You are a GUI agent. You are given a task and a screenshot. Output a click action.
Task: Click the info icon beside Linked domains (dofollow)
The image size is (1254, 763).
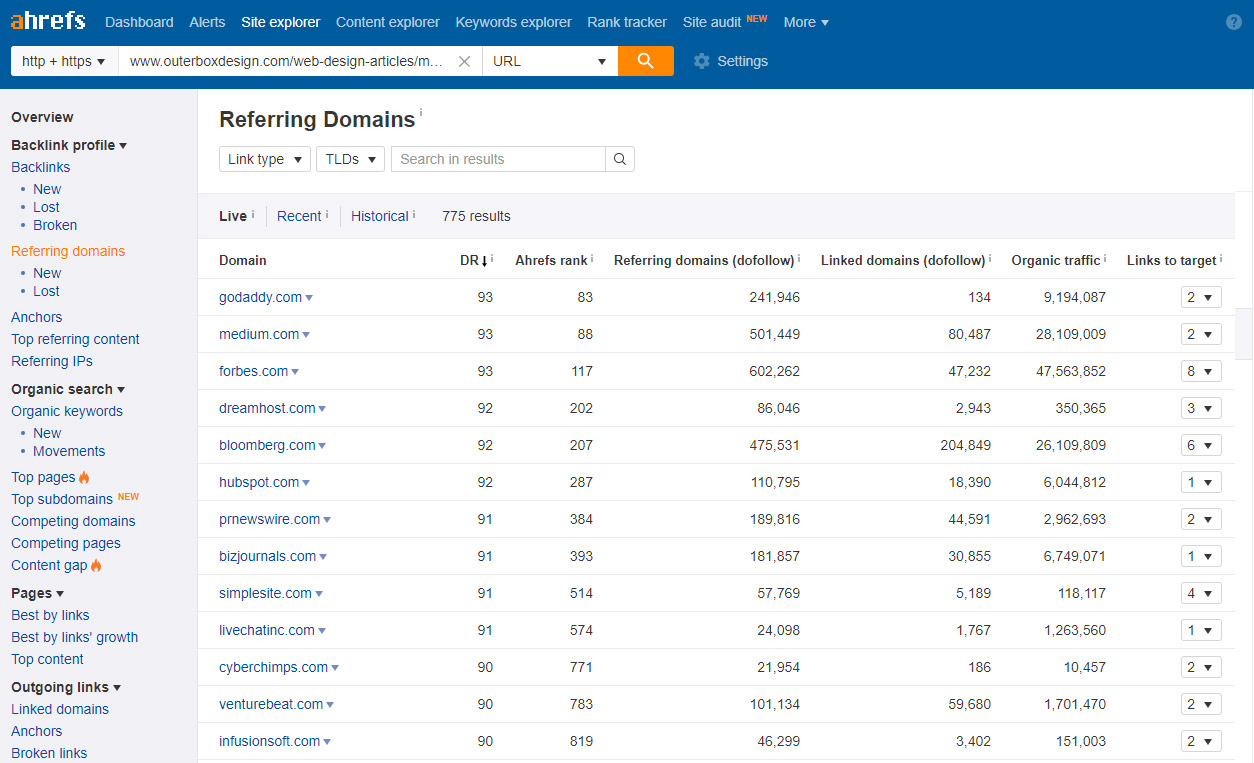(x=990, y=258)
